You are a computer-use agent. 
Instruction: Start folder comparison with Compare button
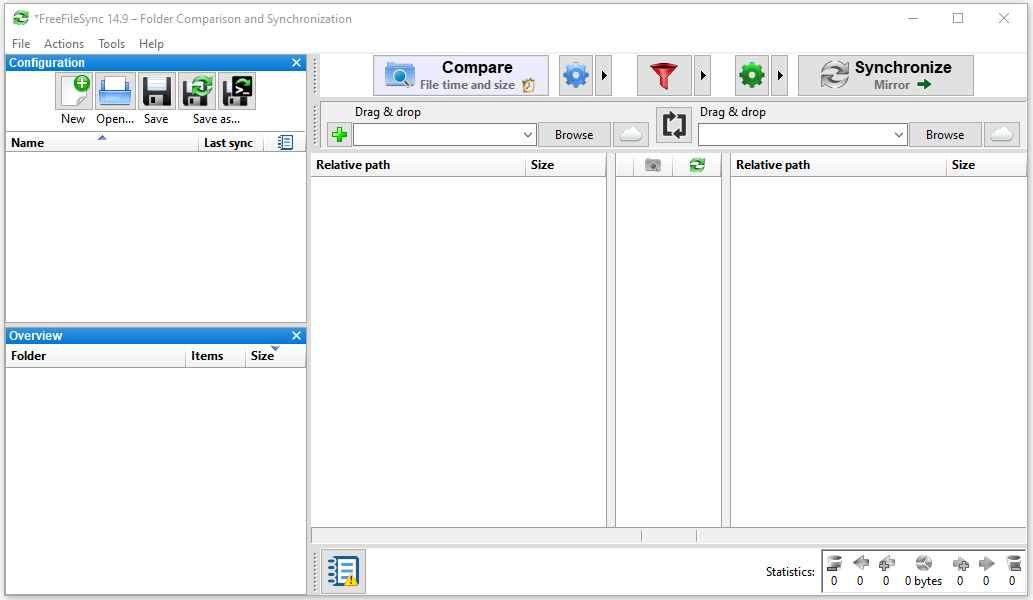(461, 75)
